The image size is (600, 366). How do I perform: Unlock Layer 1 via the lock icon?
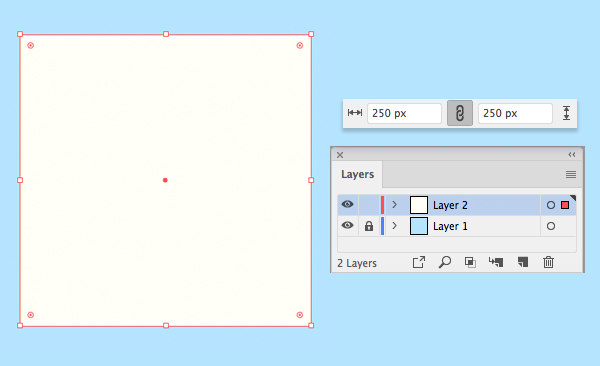pos(368,225)
